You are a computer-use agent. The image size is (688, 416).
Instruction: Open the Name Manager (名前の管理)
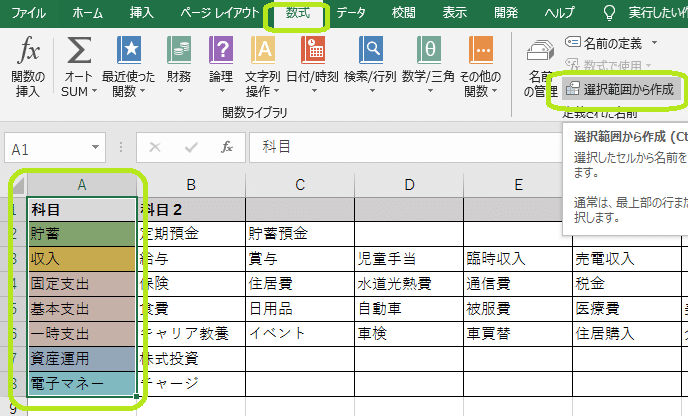tap(541, 68)
